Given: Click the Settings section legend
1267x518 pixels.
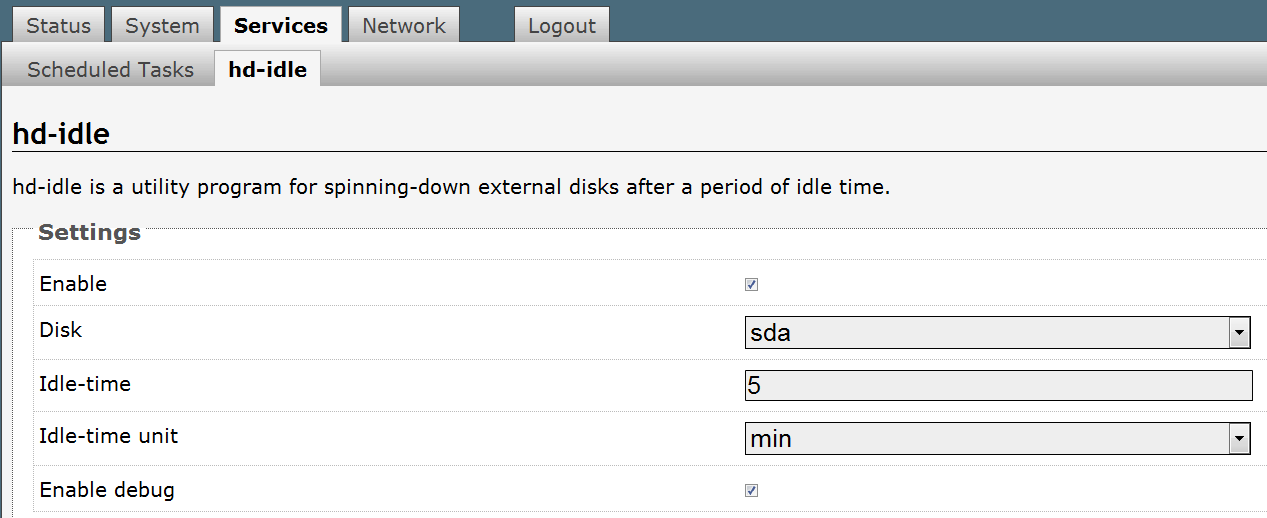Looking at the screenshot, I should coord(89,233).
